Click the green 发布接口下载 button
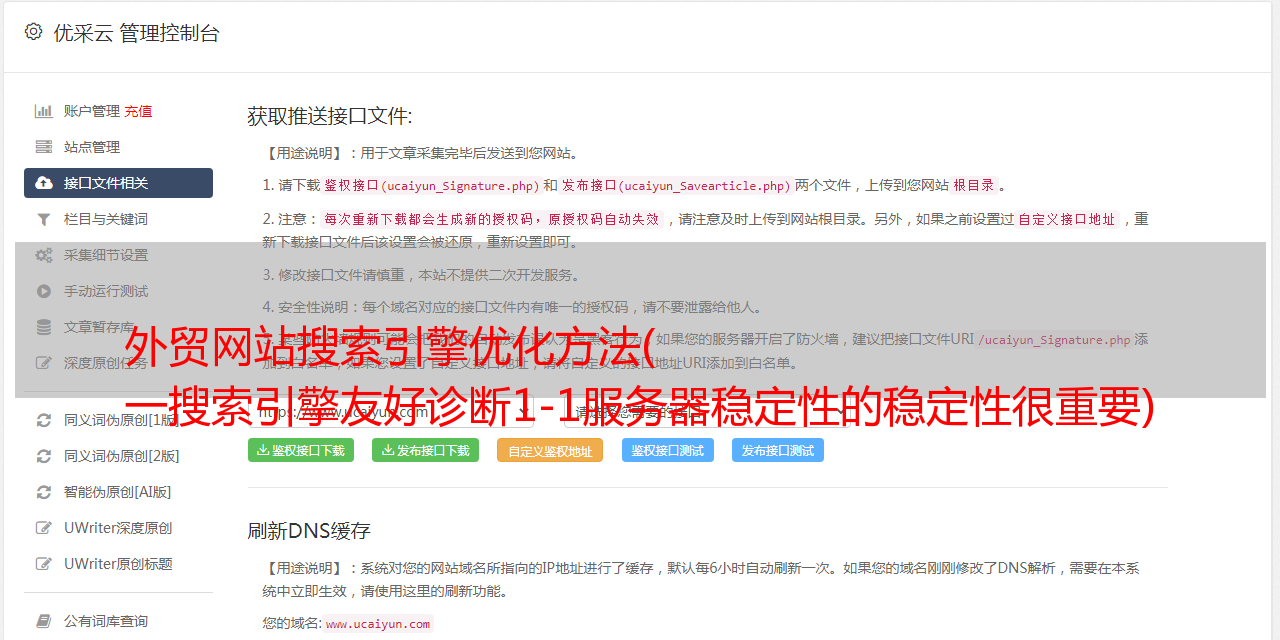 pos(425,450)
